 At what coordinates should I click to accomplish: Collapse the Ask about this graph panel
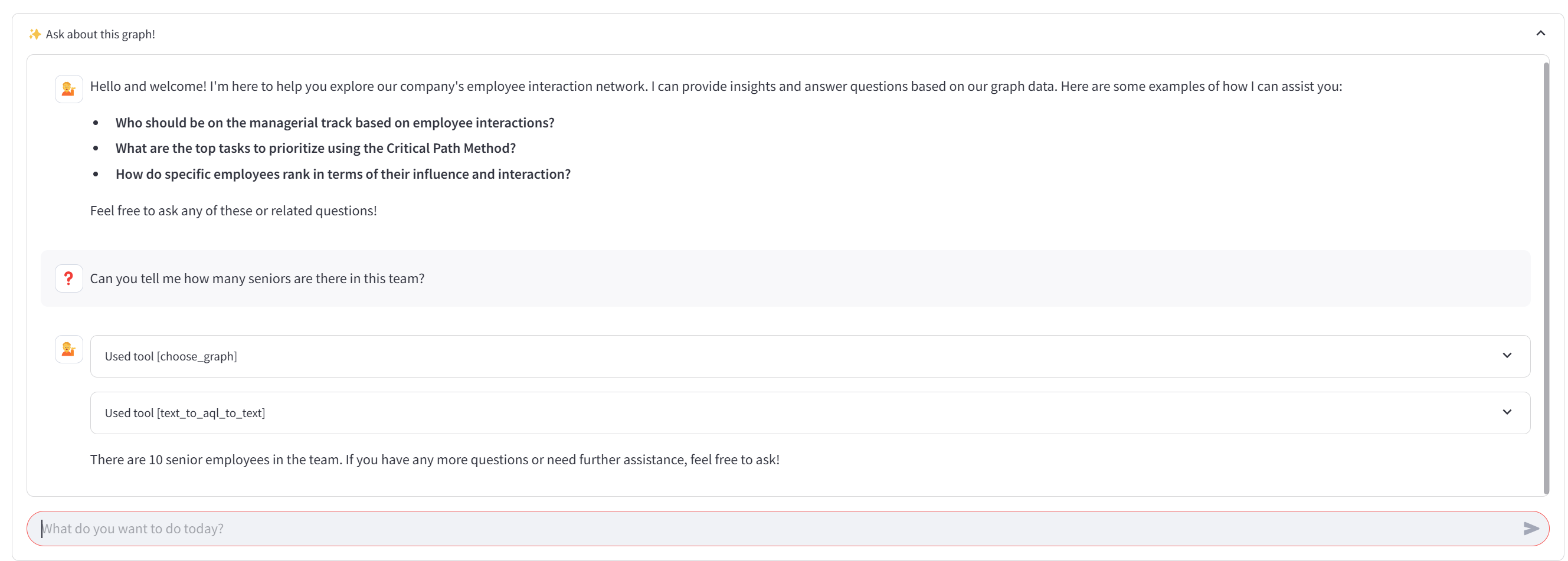(x=1540, y=33)
